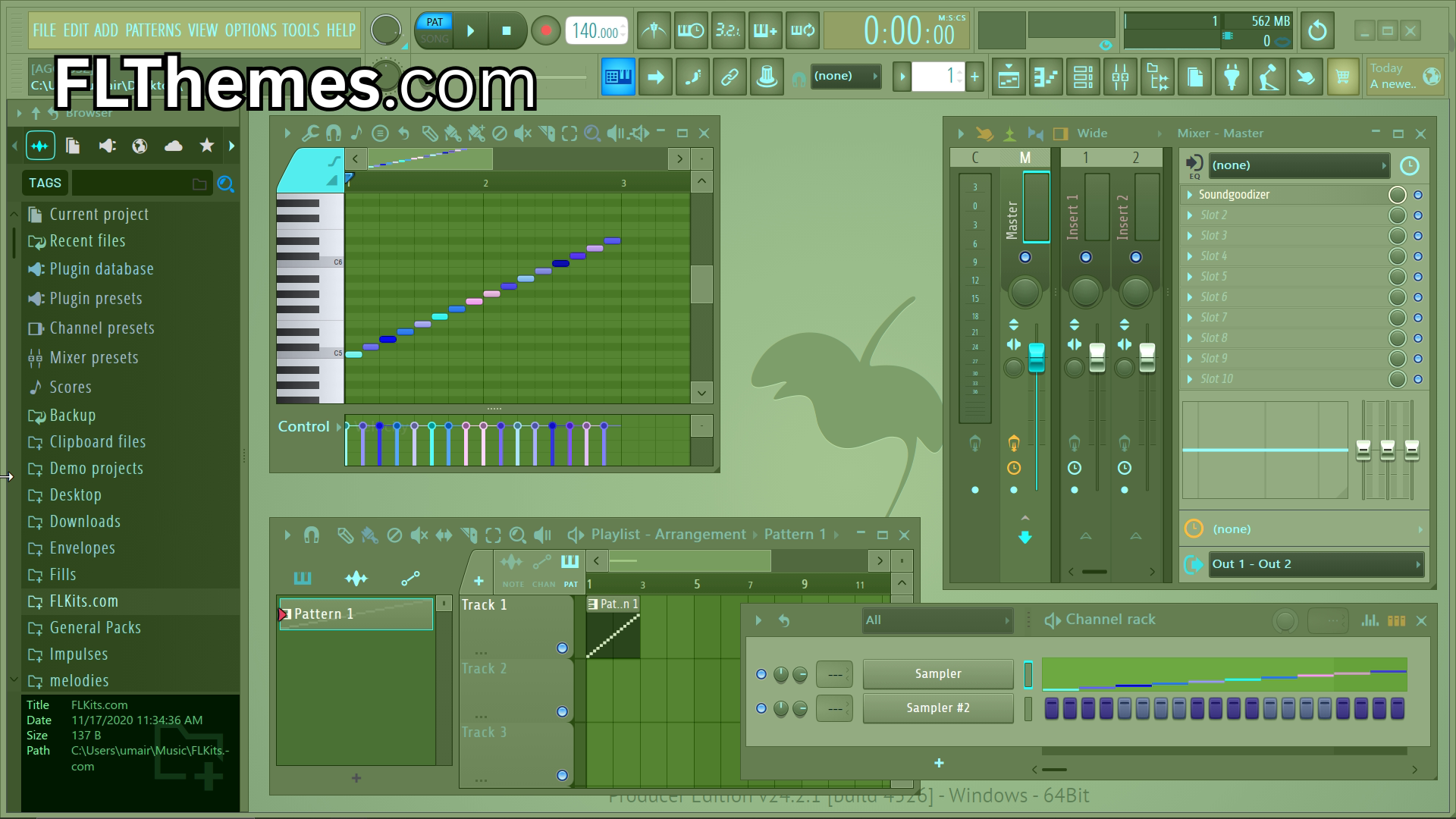Click the Insert 1 volume fader

[x=1097, y=358]
